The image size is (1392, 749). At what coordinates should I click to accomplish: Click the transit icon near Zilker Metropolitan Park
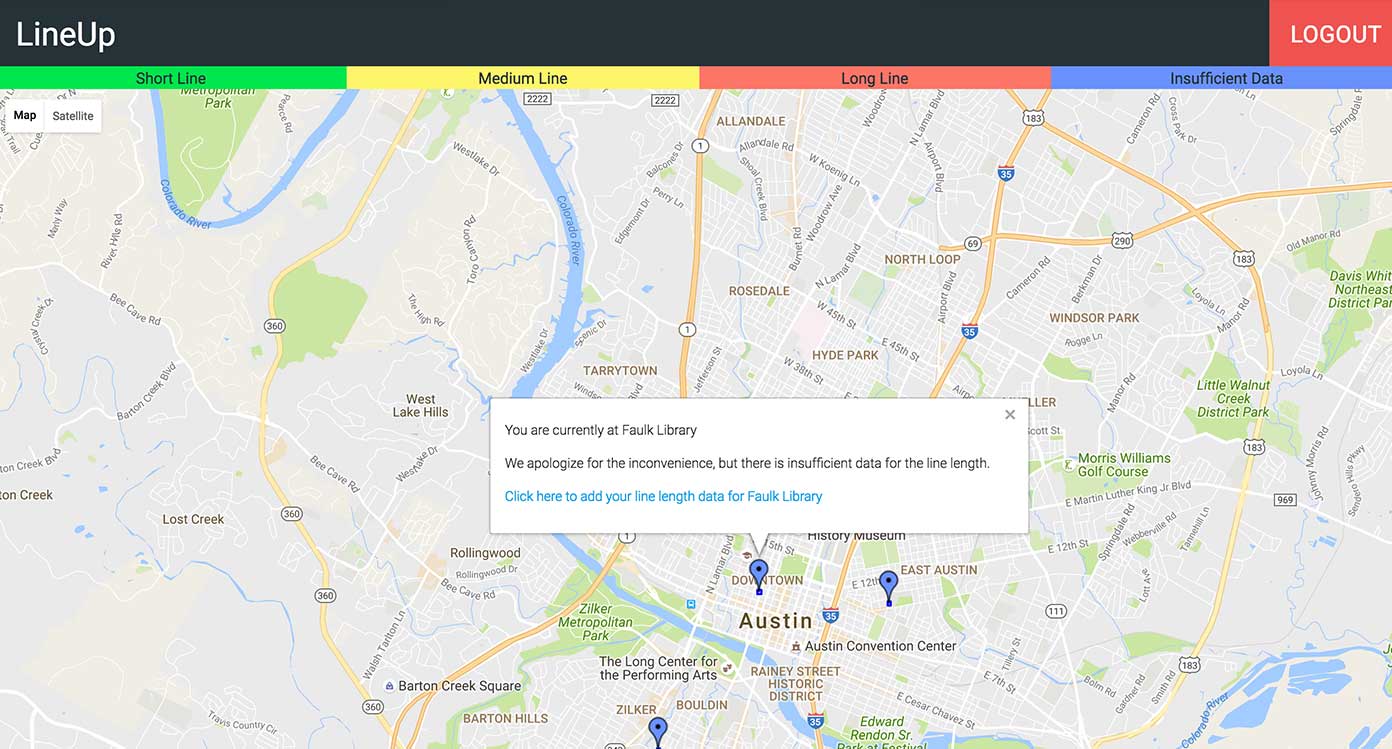pos(690,604)
